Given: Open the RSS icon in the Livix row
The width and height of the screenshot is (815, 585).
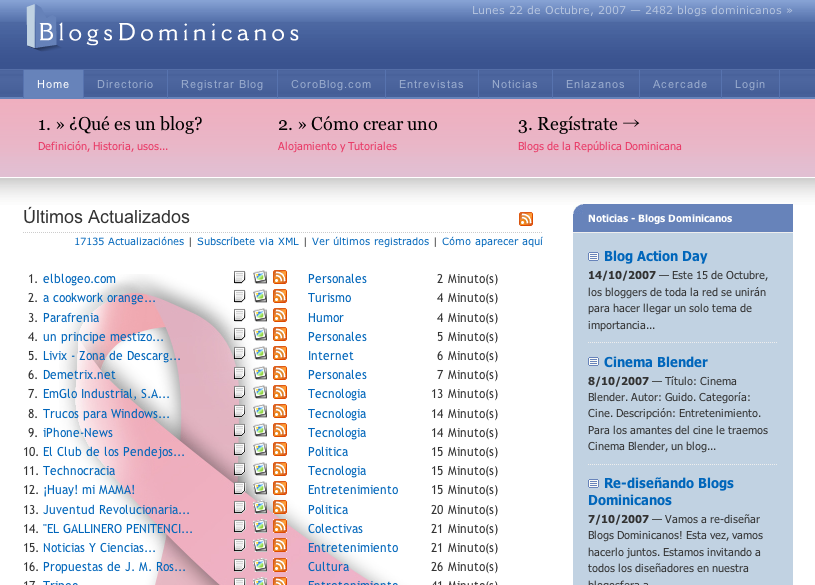Looking at the screenshot, I should [280, 354].
